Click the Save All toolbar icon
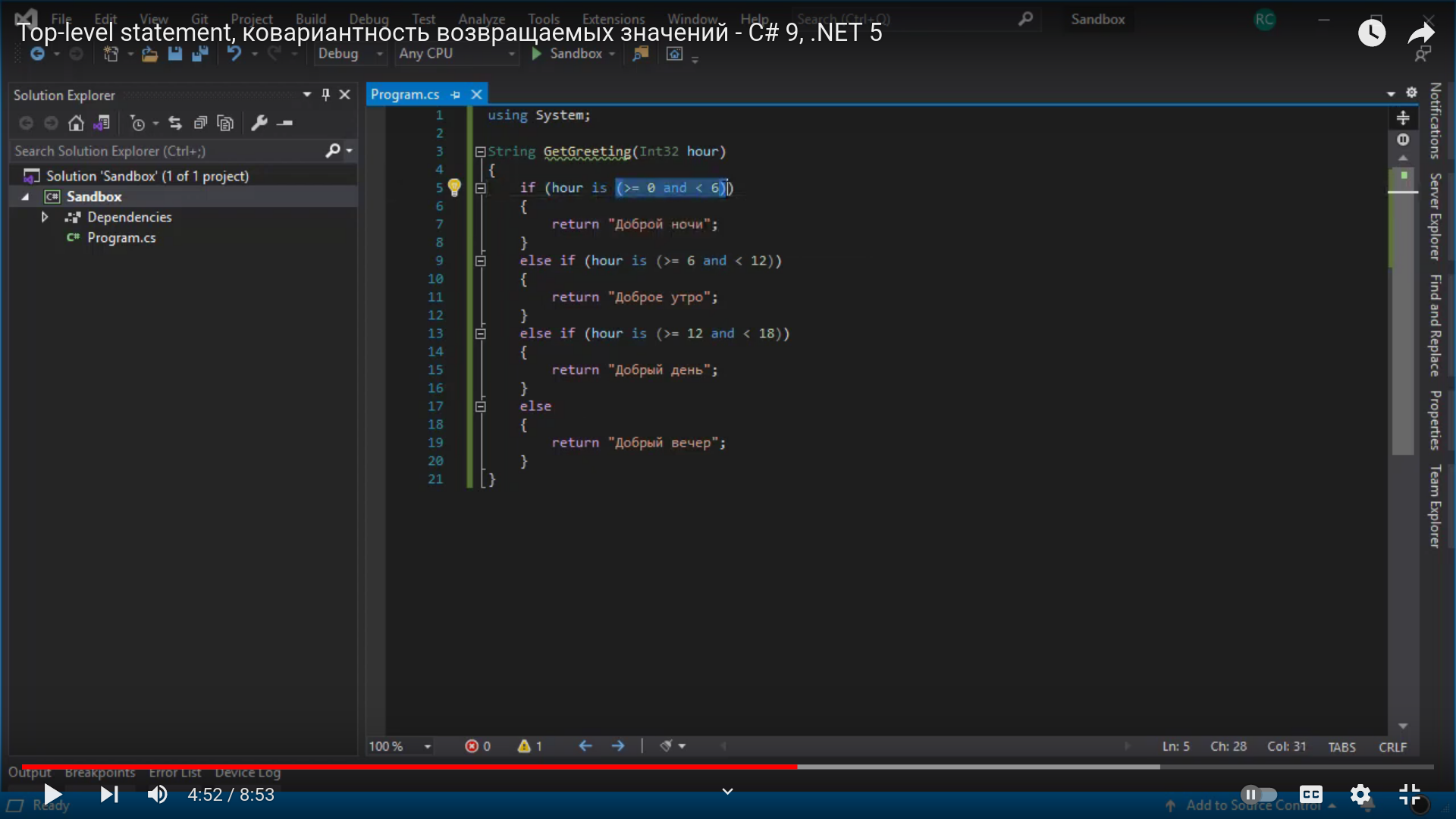Viewport: 1456px width, 819px height. click(x=200, y=54)
